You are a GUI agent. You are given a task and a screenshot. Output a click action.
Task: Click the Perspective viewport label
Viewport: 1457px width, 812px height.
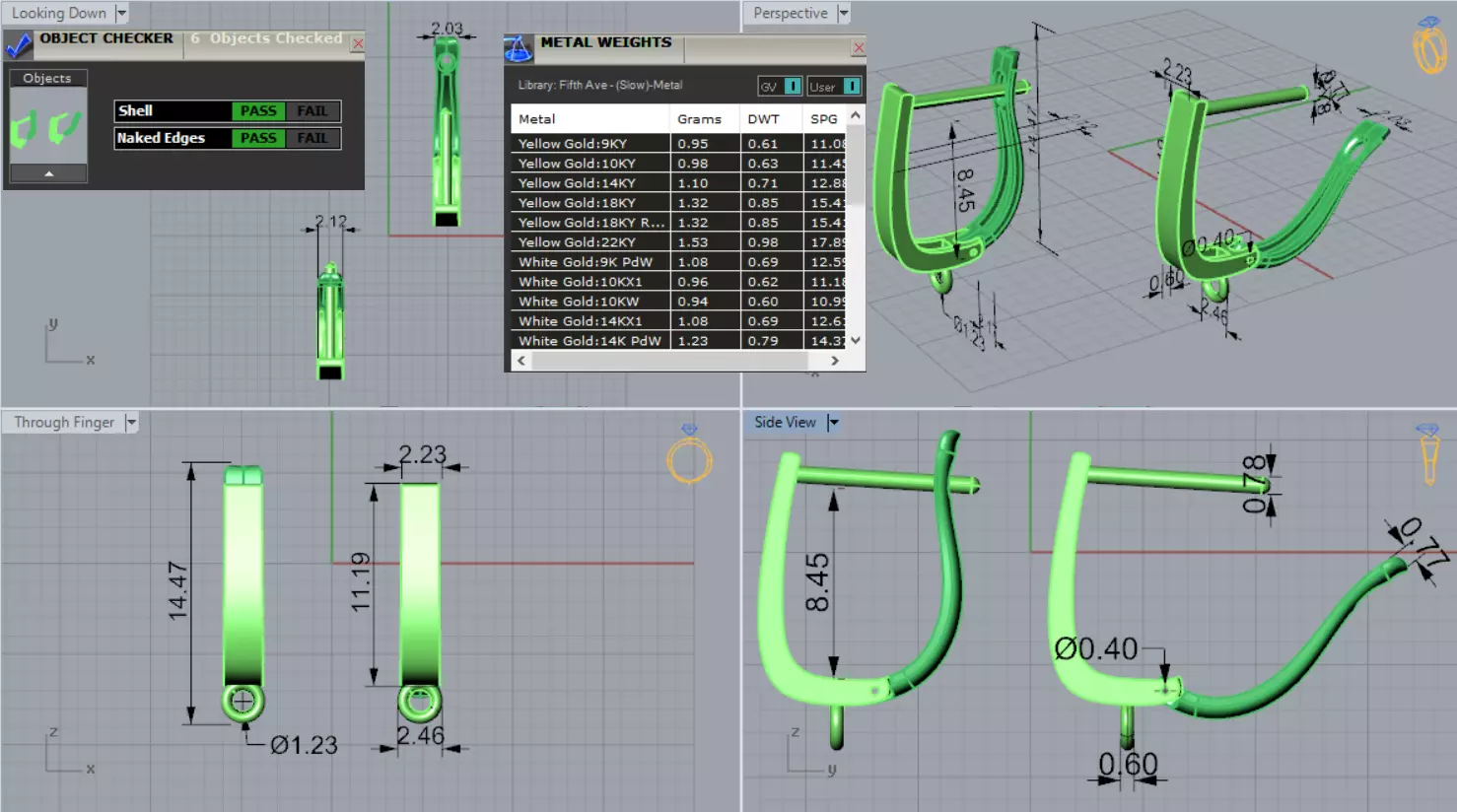[x=791, y=13]
